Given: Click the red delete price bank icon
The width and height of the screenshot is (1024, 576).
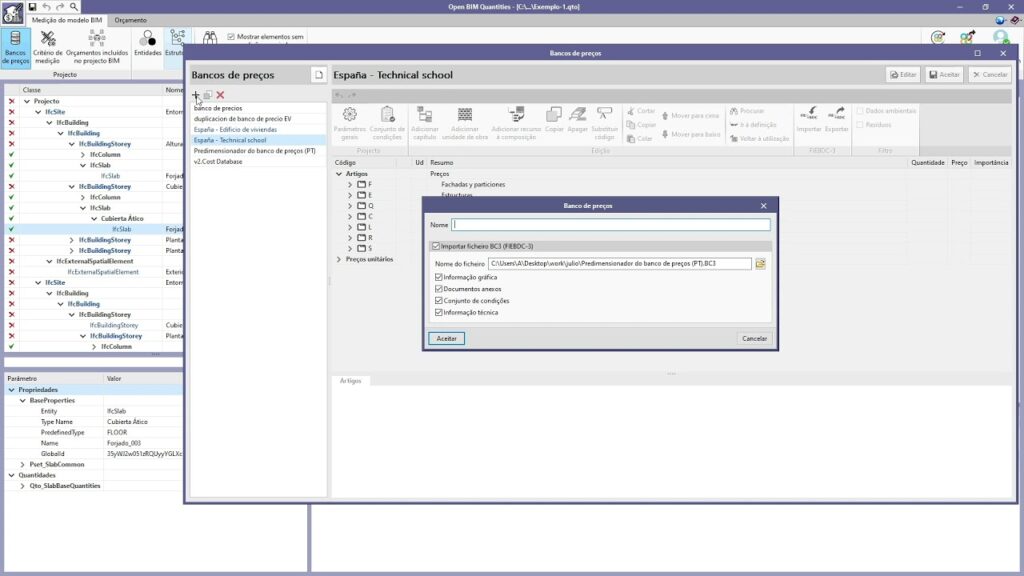Looking at the screenshot, I should (x=220, y=95).
